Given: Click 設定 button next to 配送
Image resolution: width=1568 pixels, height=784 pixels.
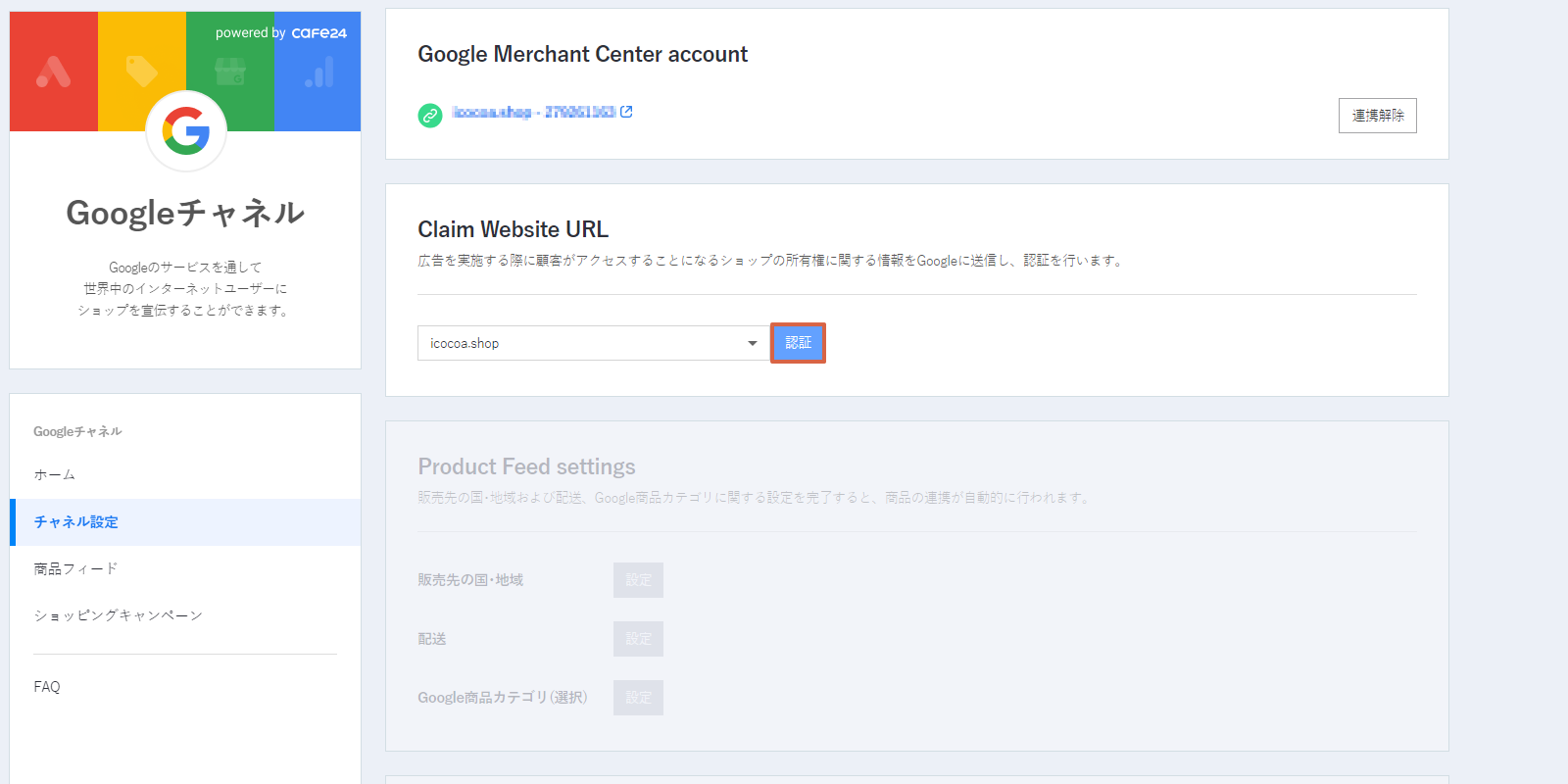Looking at the screenshot, I should (x=638, y=639).
